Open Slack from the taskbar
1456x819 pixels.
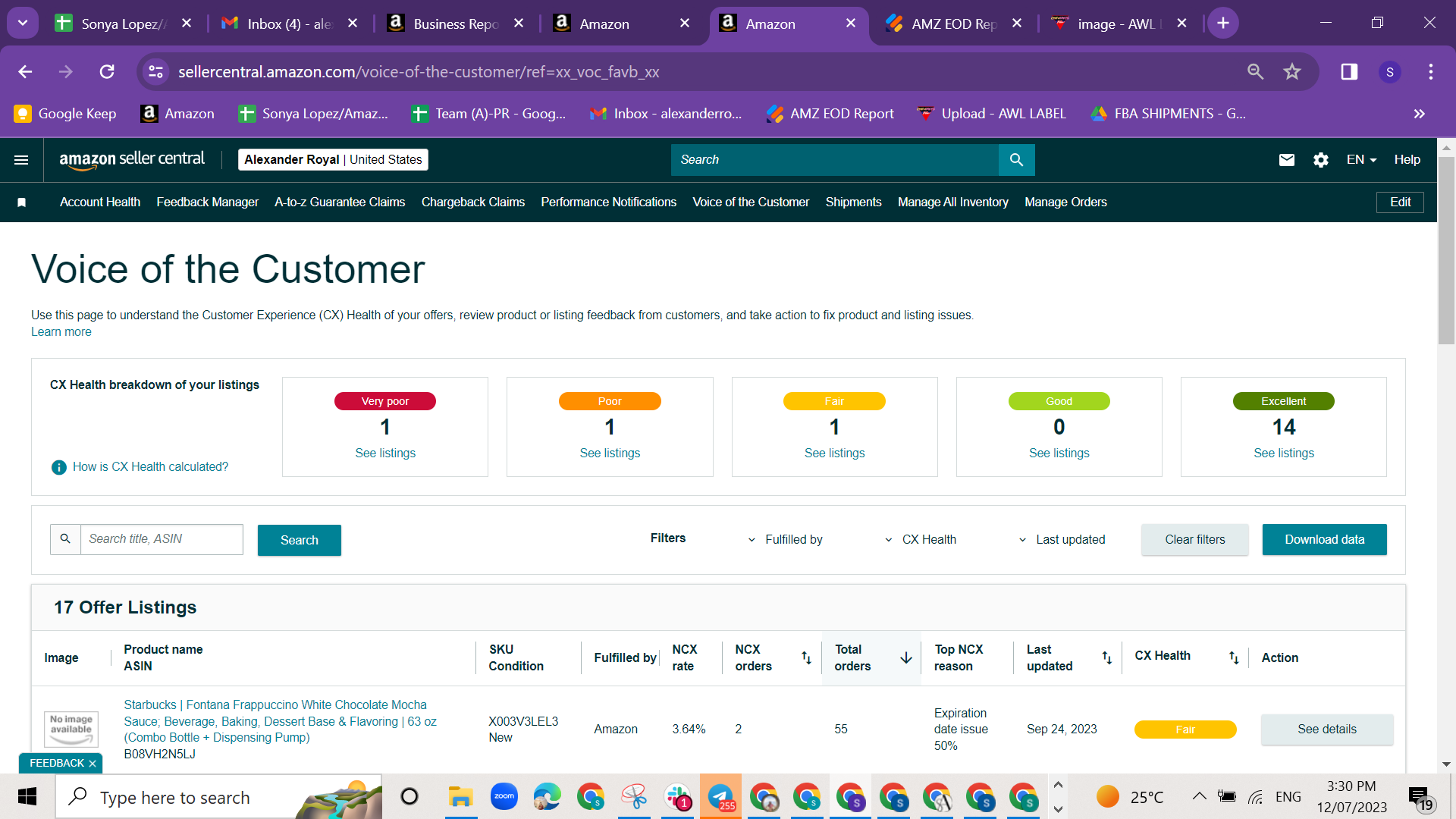click(677, 797)
